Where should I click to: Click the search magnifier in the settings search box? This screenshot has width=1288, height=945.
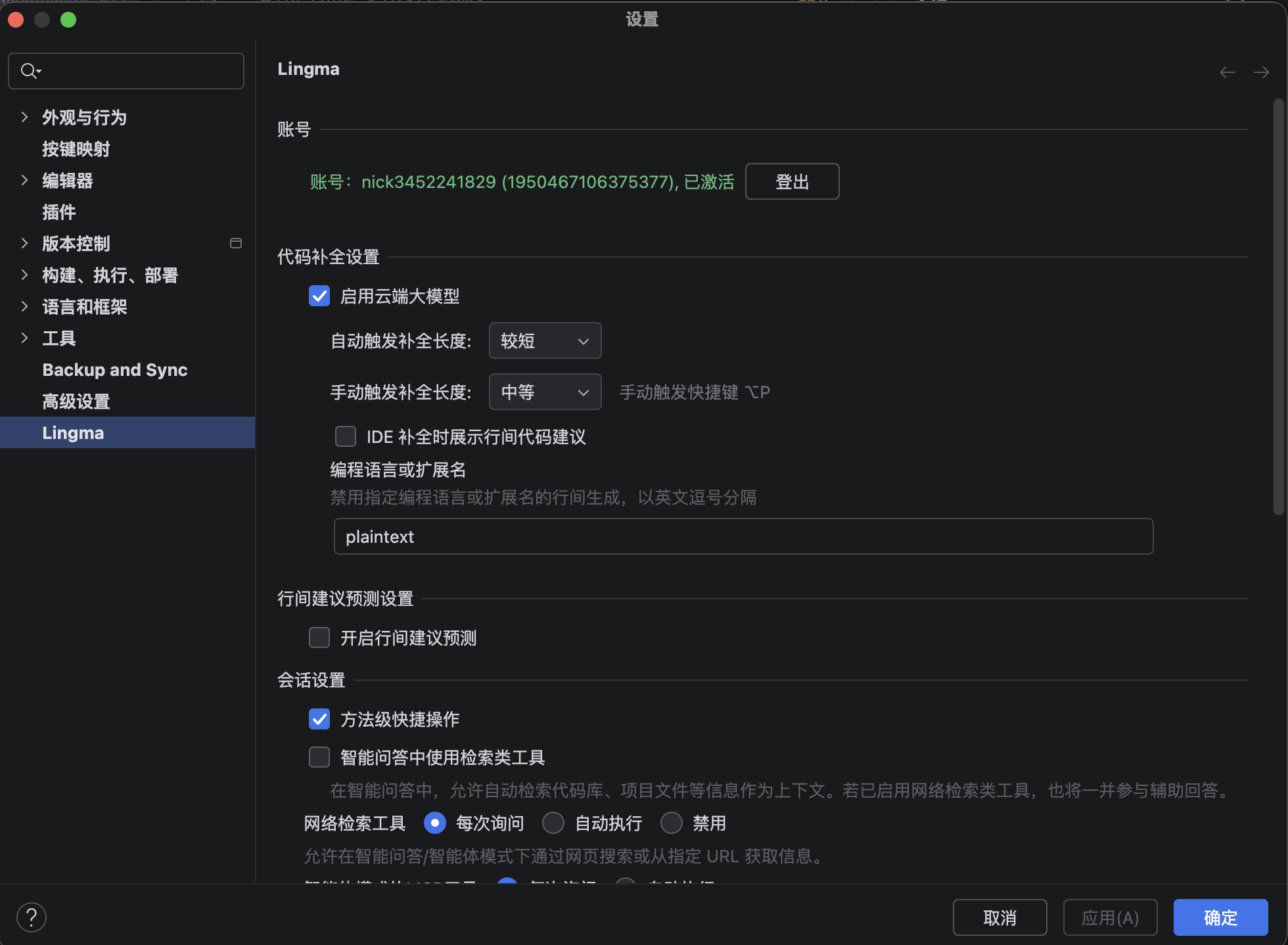coord(29,70)
